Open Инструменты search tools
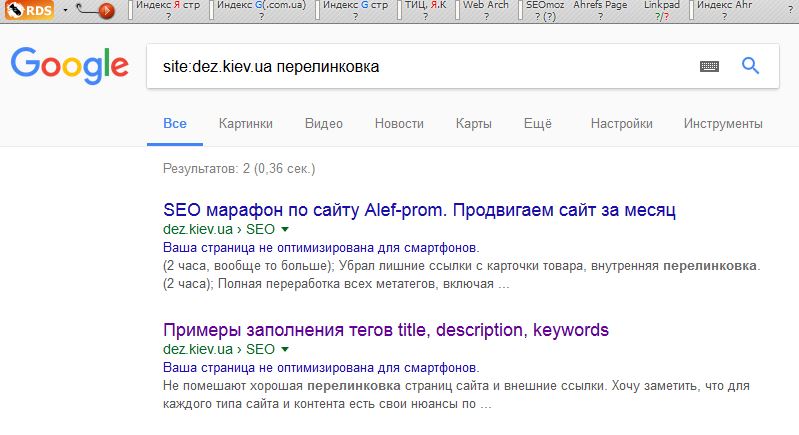The width and height of the screenshot is (799, 435). point(723,124)
